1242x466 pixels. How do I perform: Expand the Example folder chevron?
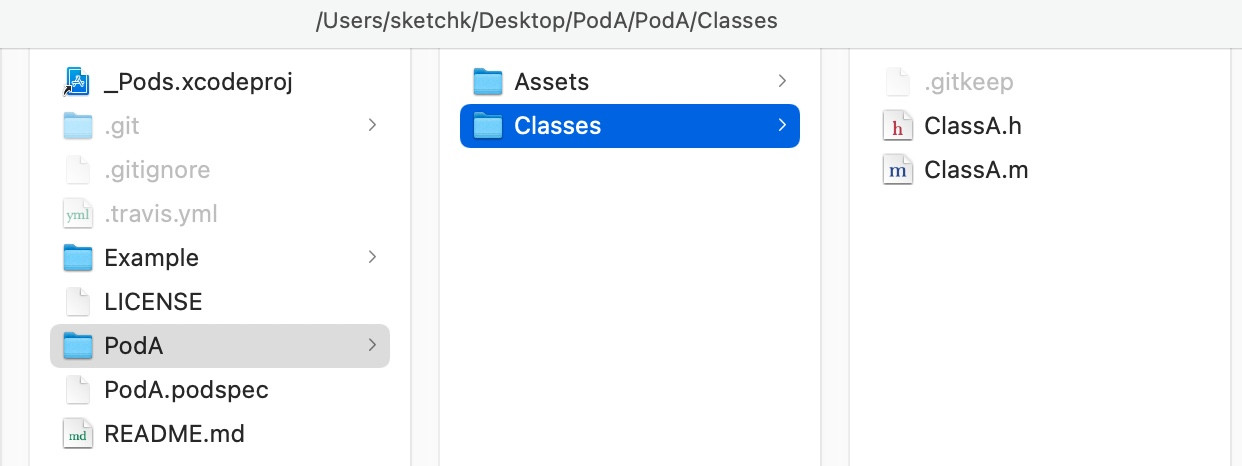372,258
